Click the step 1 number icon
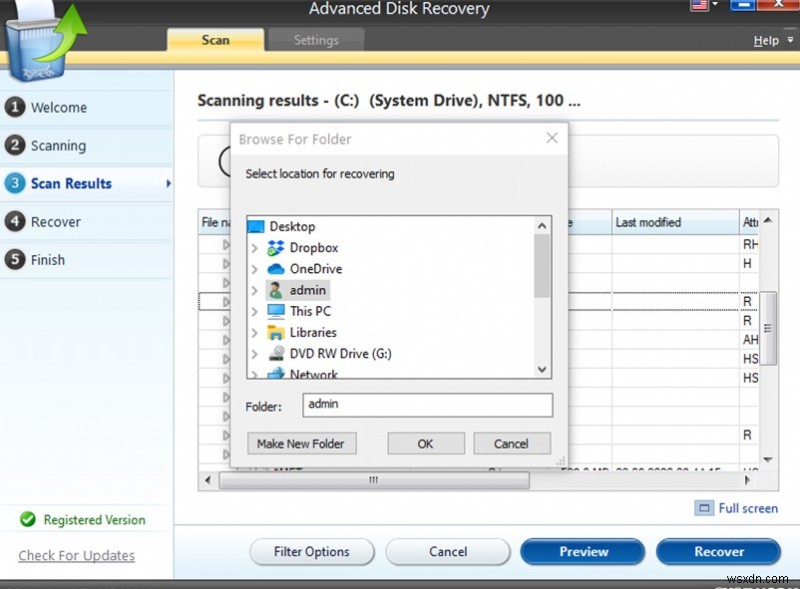The image size is (800, 589). tap(15, 107)
